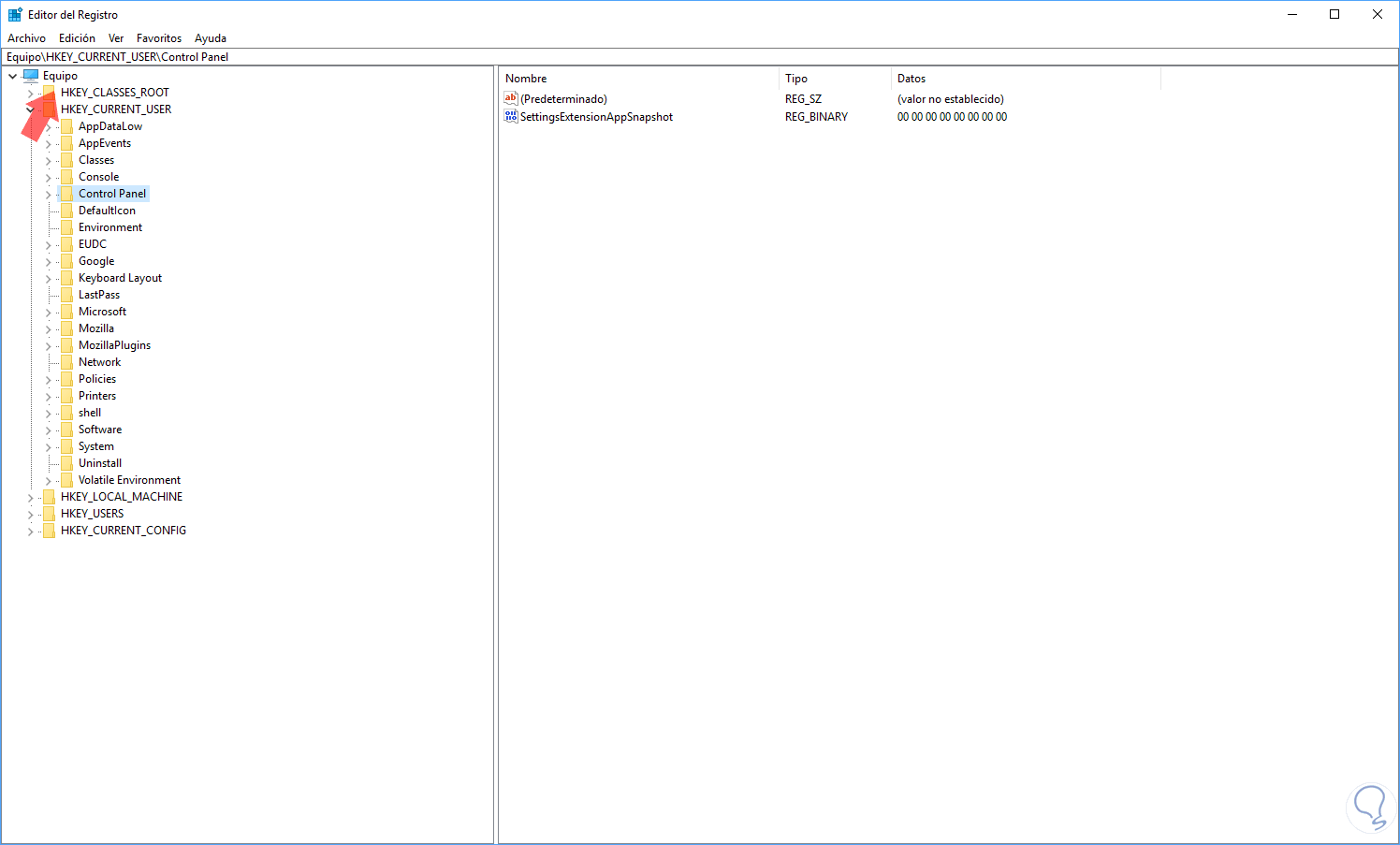The height and width of the screenshot is (845, 1400).
Task: Expand the Keyboard Layout key
Action: click(x=48, y=279)
